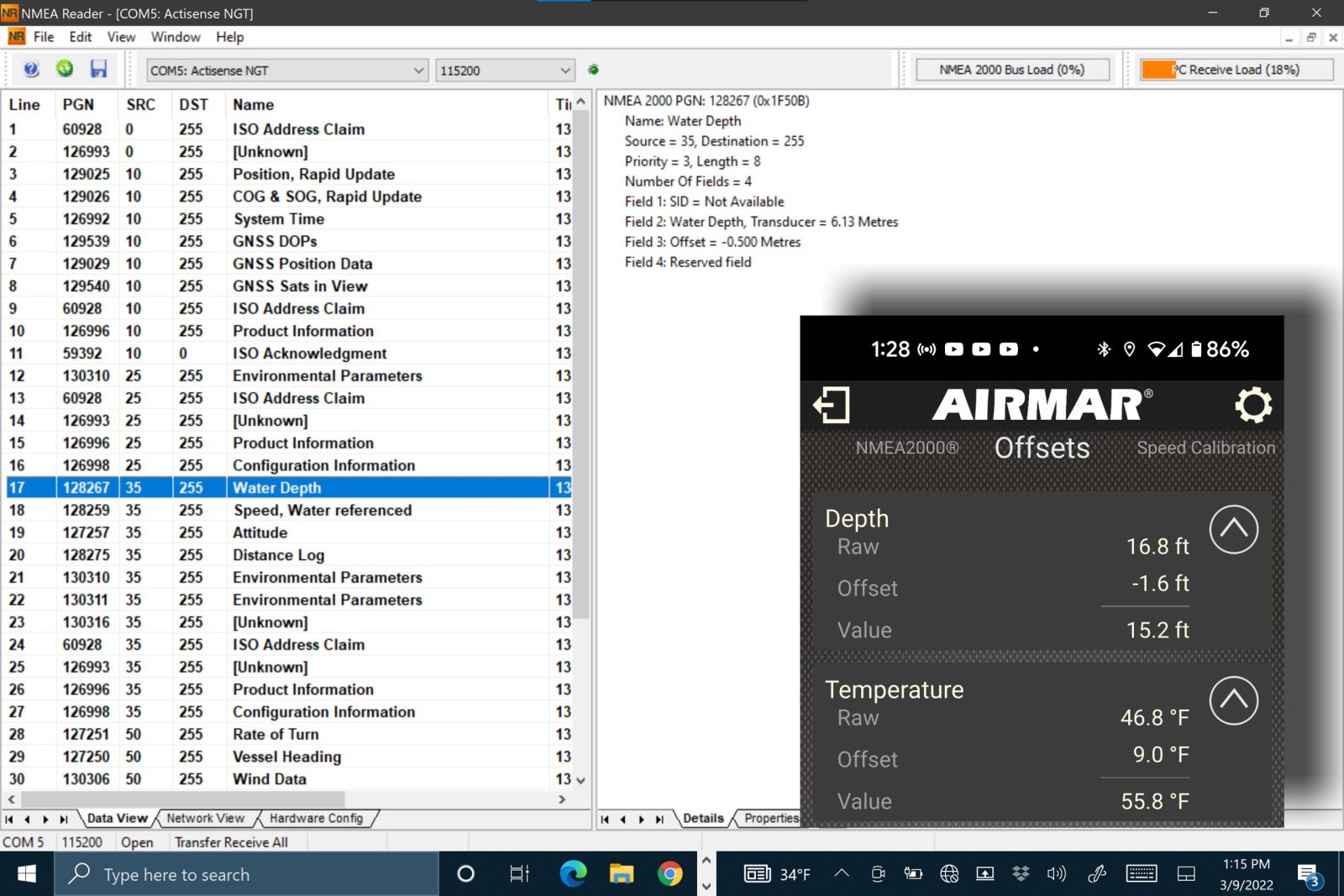
Task: Click the green refresh toolbar icon
Action: [65, 70]
